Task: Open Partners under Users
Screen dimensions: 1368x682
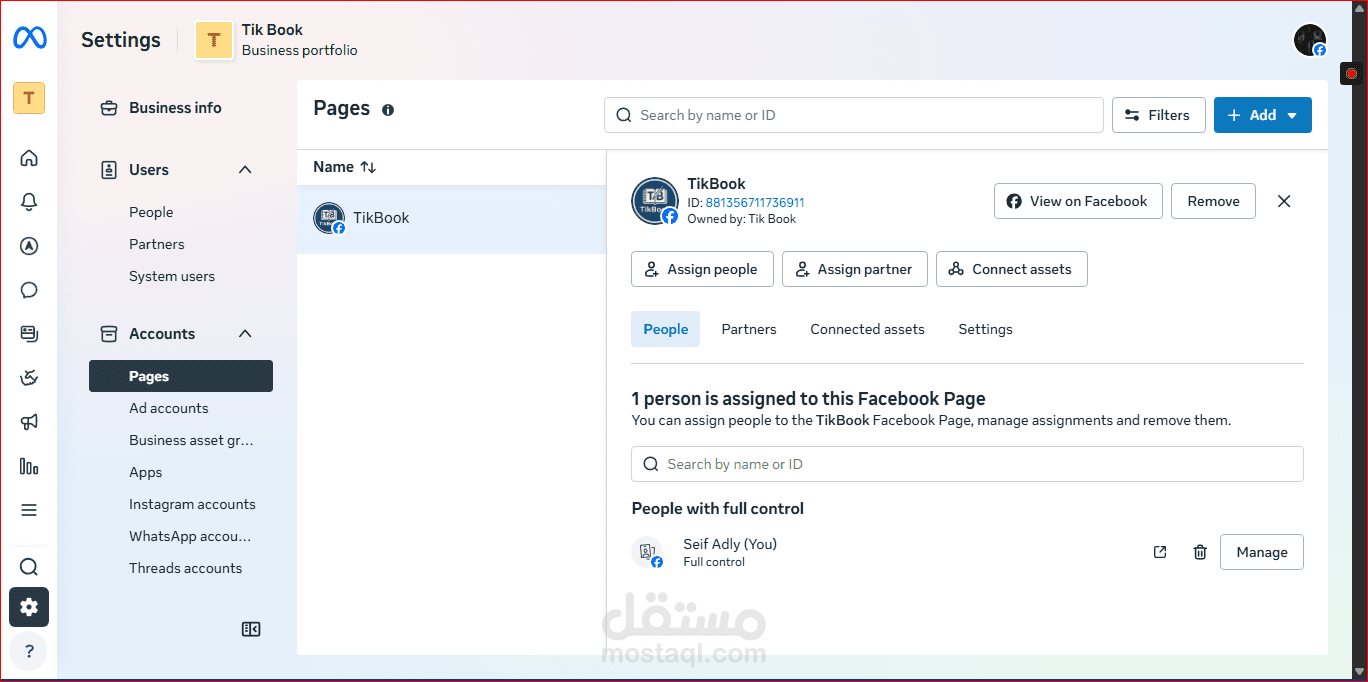Action: (157, 244)
